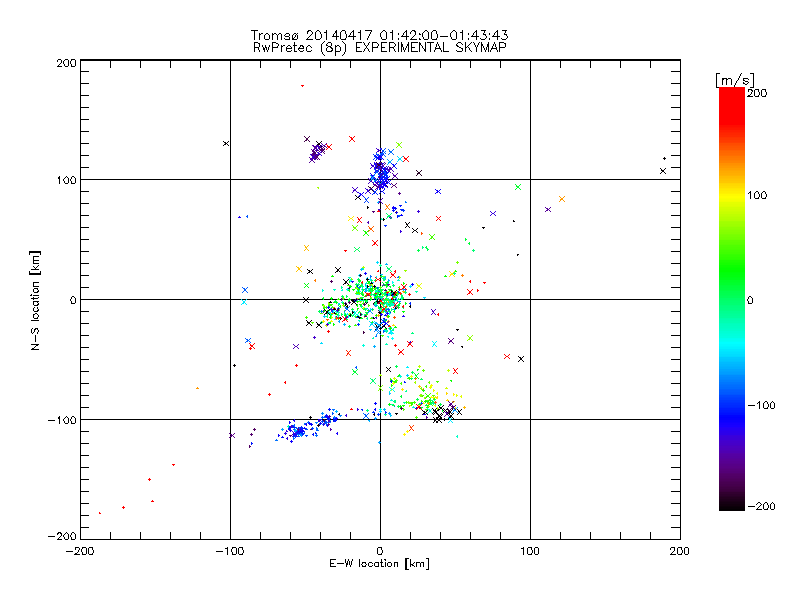Select the 'N-S location [km]' axis label
Viewport: 800px width, 600px height.
click(x=35, y=300)
